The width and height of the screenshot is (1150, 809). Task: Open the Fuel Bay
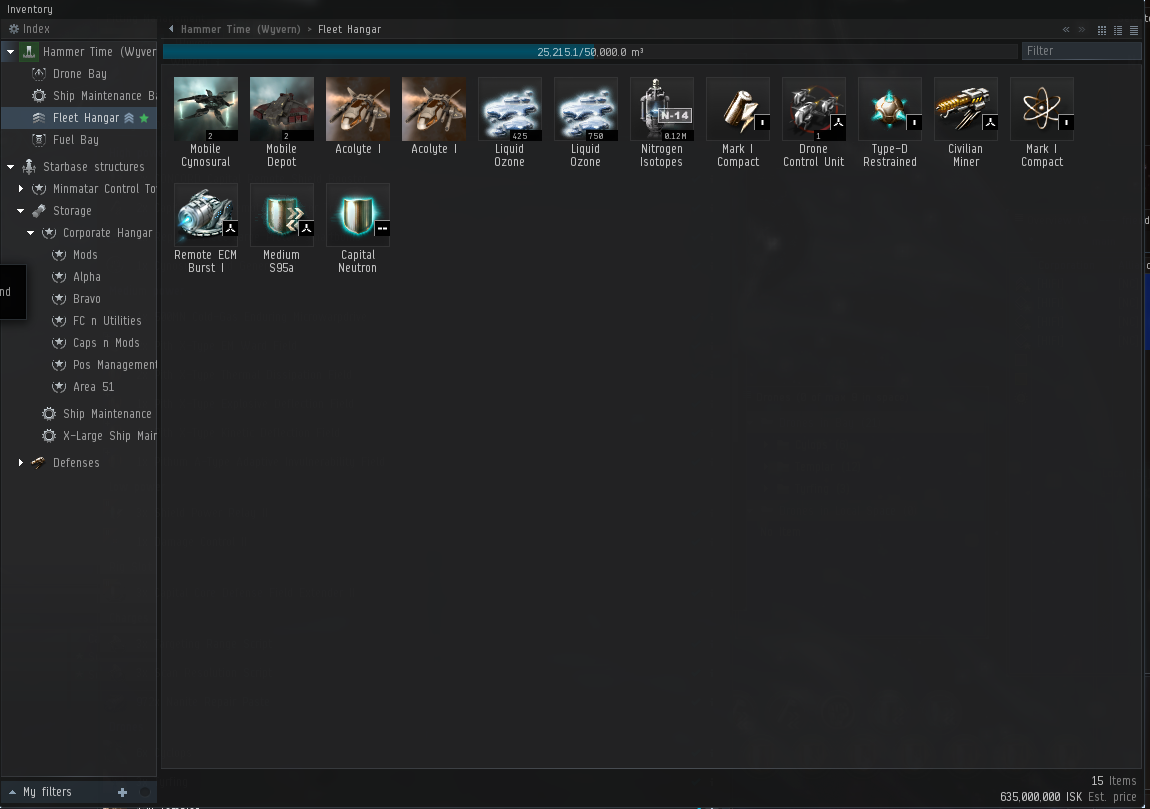point(75,139)
